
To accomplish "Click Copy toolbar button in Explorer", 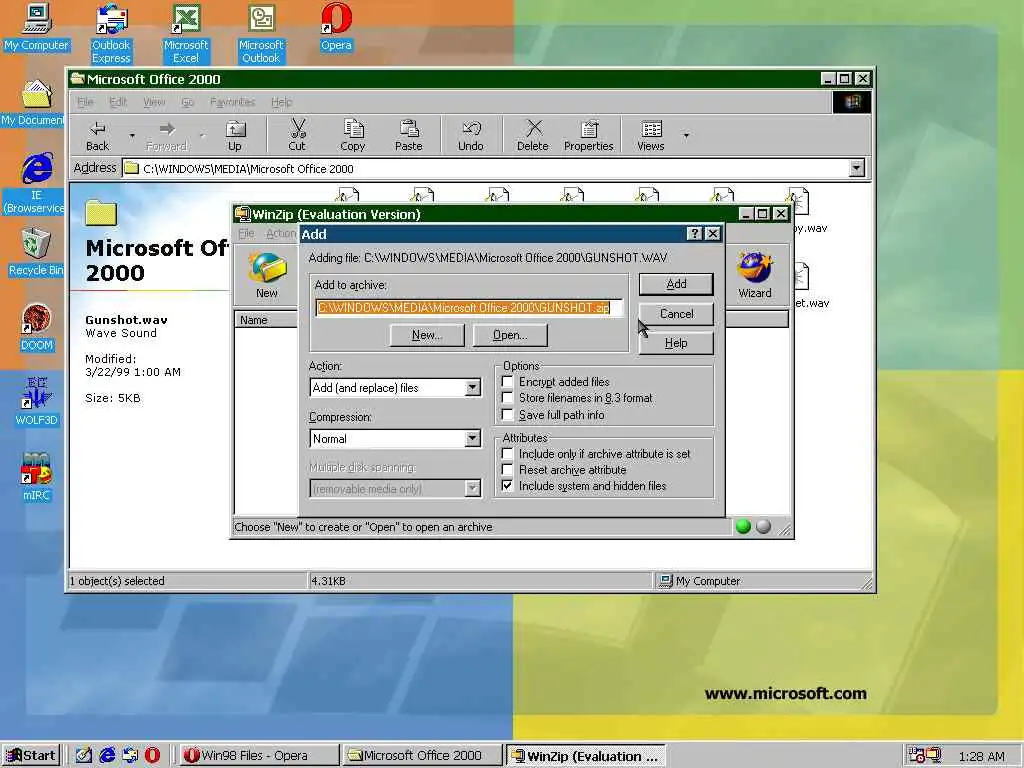I will [x=353, y=136].
